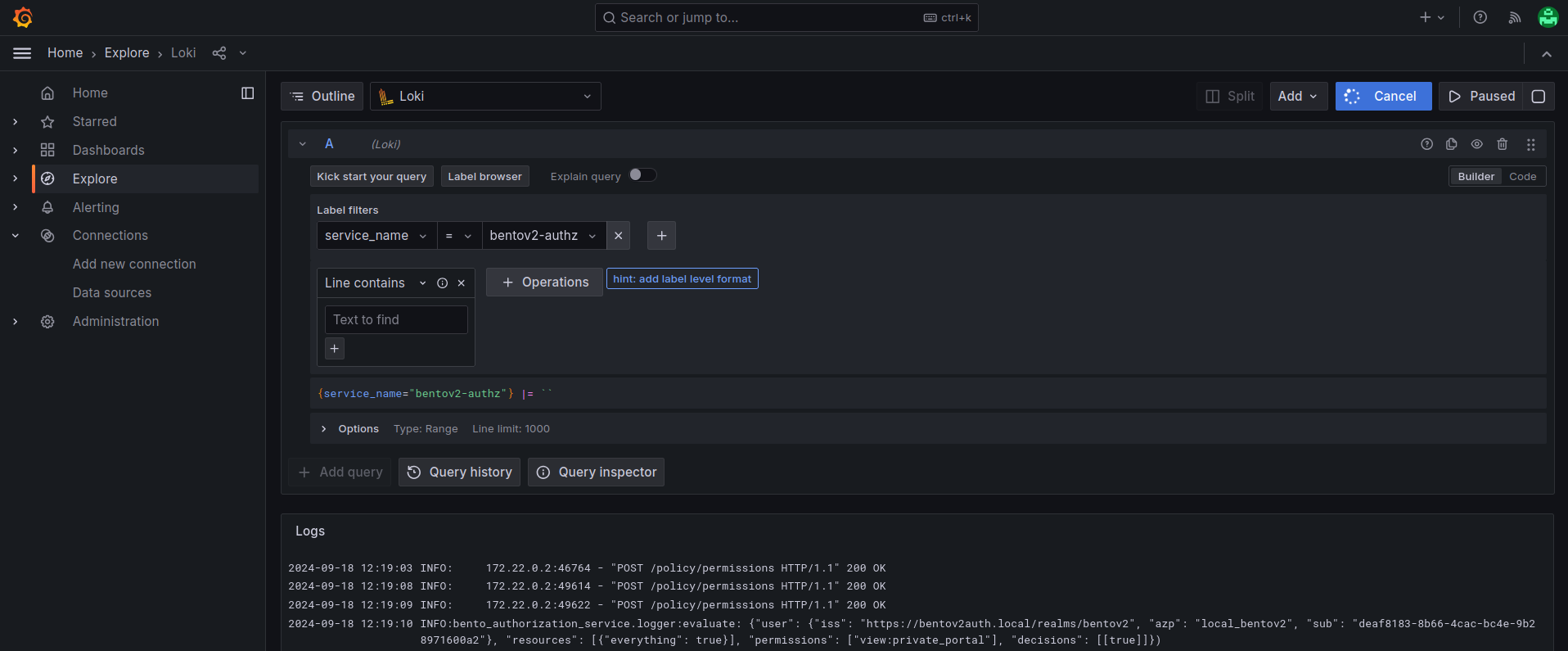Open the user profile avatar
This screenshot has height=651, width=1568.
(x=1548, y=17)
